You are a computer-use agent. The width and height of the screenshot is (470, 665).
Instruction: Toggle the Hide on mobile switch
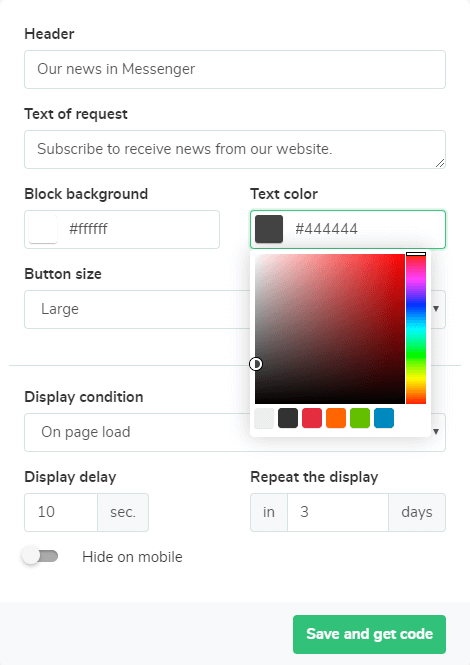click(x=41, y=556)
